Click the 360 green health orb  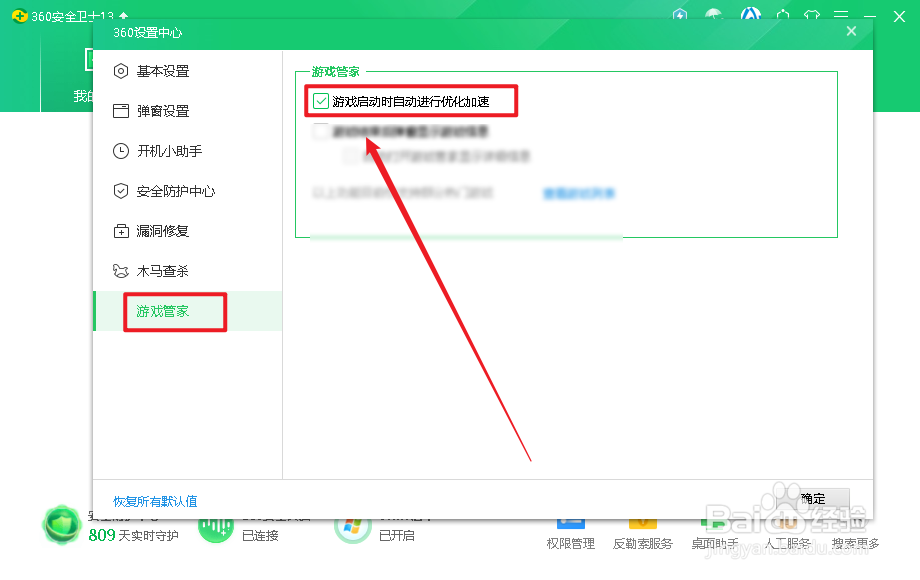60,524
